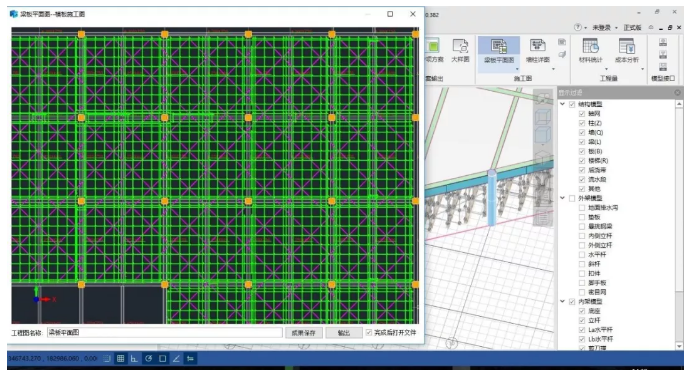The height and width of the screenshot is (378, 690).
Task: Click the top icon in 模型接口 group
Action: (x=663, y=42)
